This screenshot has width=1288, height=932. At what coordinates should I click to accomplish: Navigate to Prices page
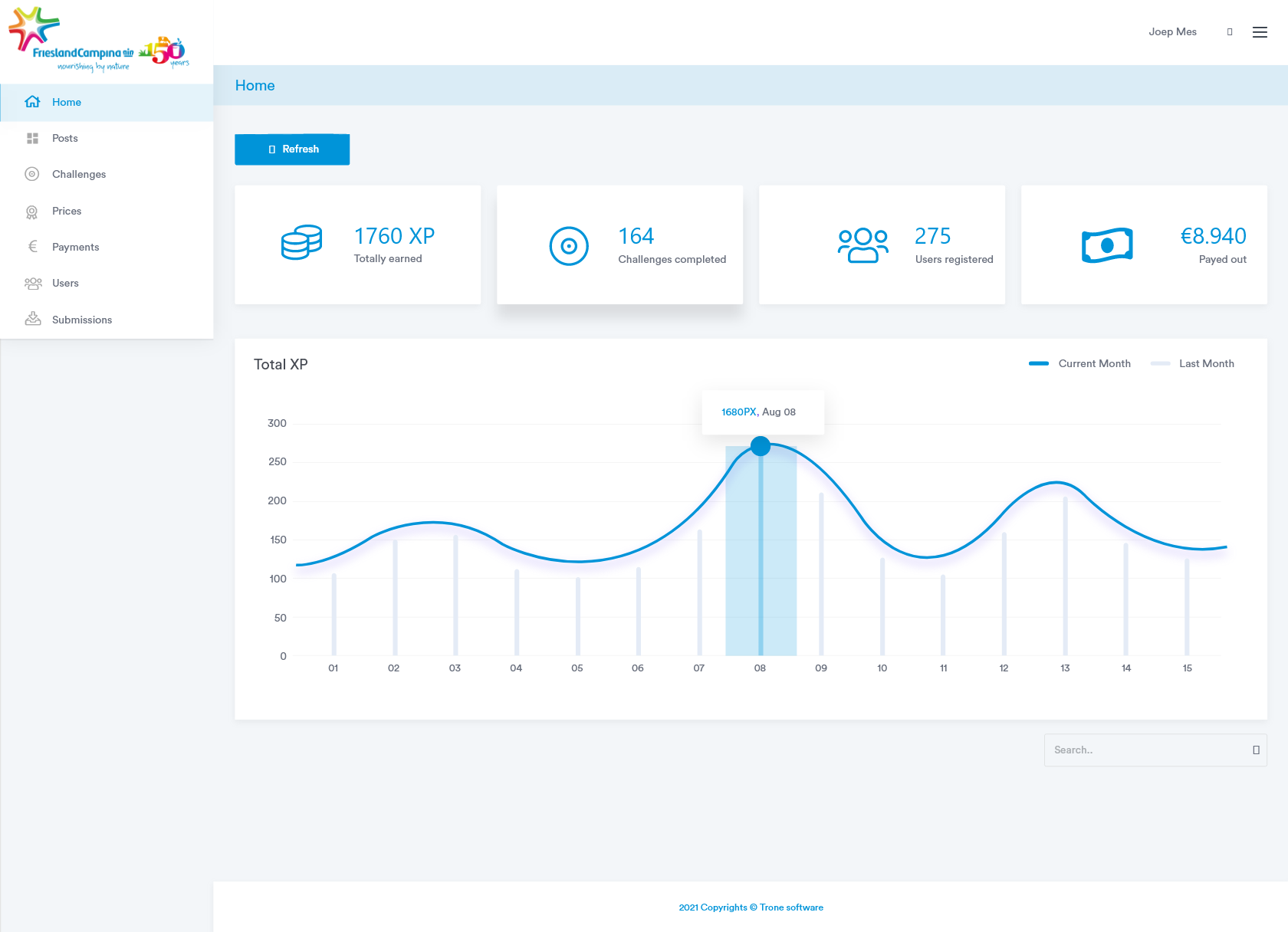pos(67,212)
